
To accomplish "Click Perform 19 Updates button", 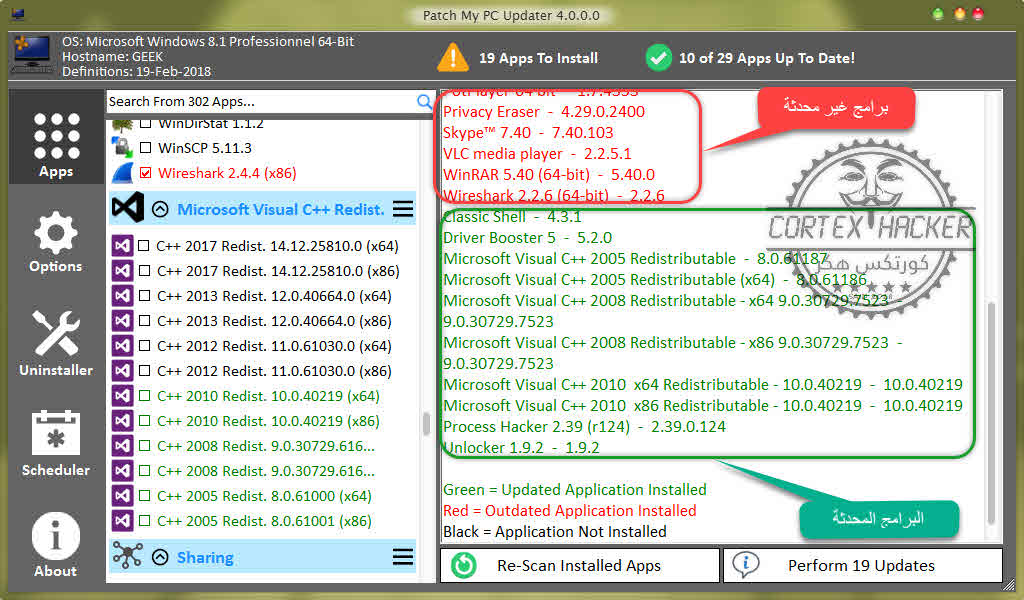I will [863, 565].
